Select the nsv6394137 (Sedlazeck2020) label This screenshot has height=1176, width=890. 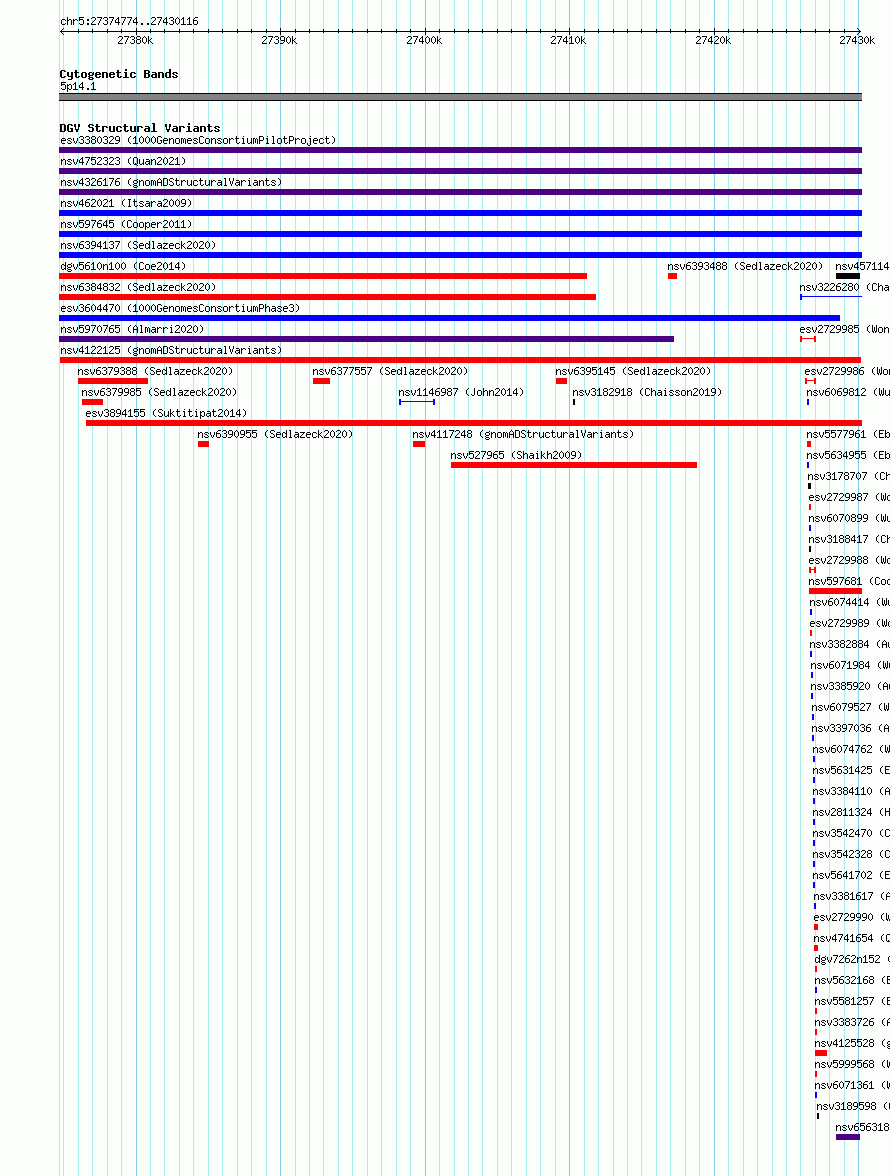138,245
